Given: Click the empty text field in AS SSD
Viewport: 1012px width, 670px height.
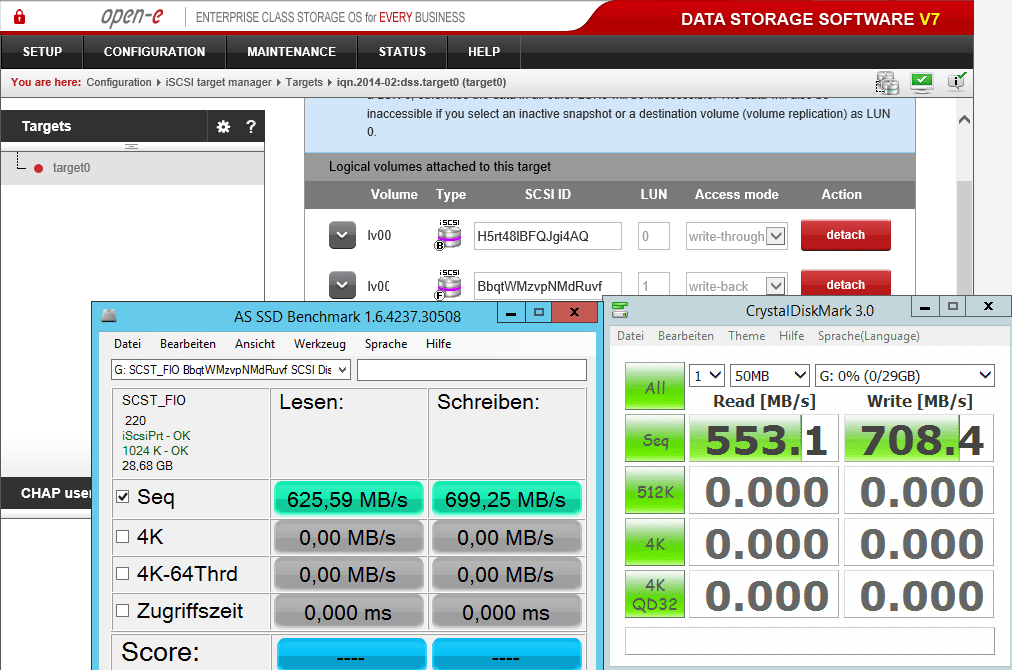Looking at the screenshot, I should click(472, 370).
